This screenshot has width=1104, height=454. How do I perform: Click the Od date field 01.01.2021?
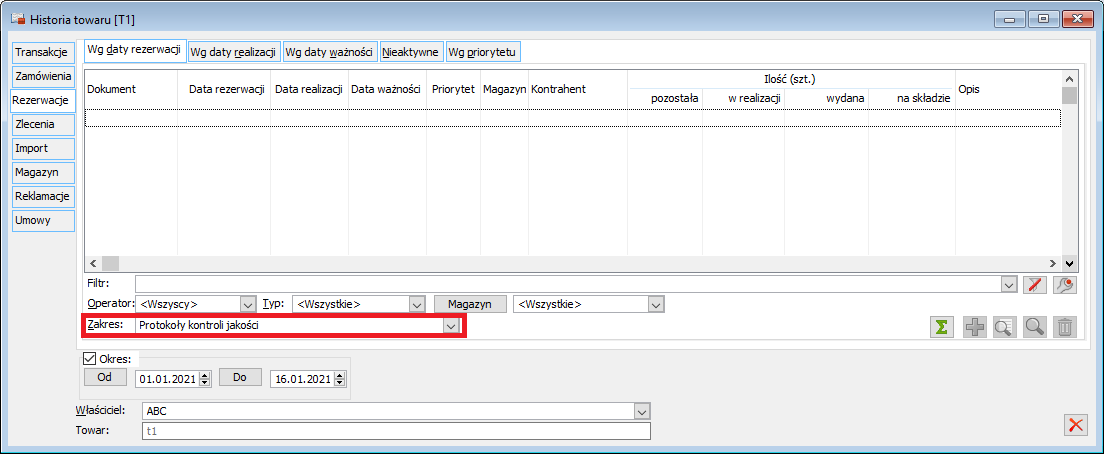point(168,379)
